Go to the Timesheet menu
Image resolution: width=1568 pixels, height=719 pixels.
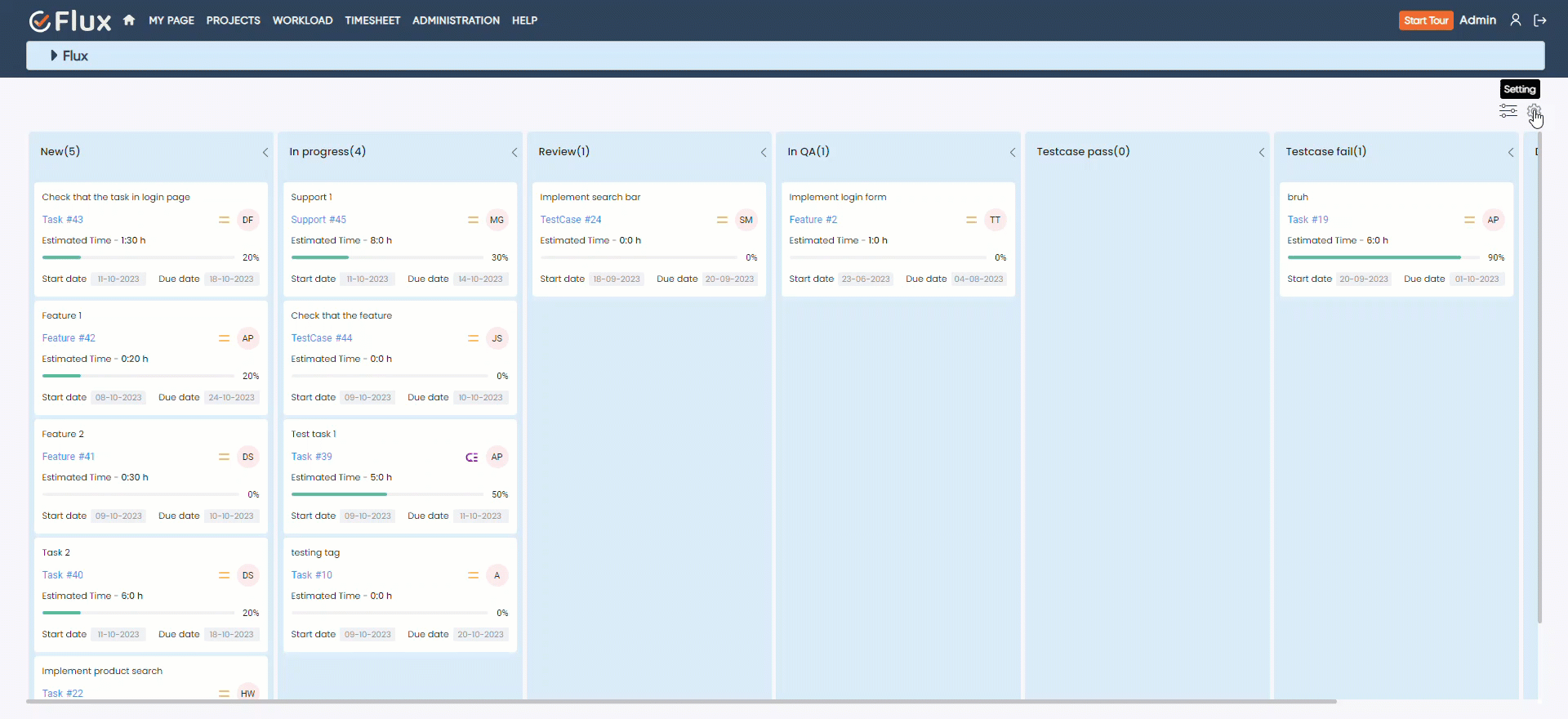click(372, 20)
